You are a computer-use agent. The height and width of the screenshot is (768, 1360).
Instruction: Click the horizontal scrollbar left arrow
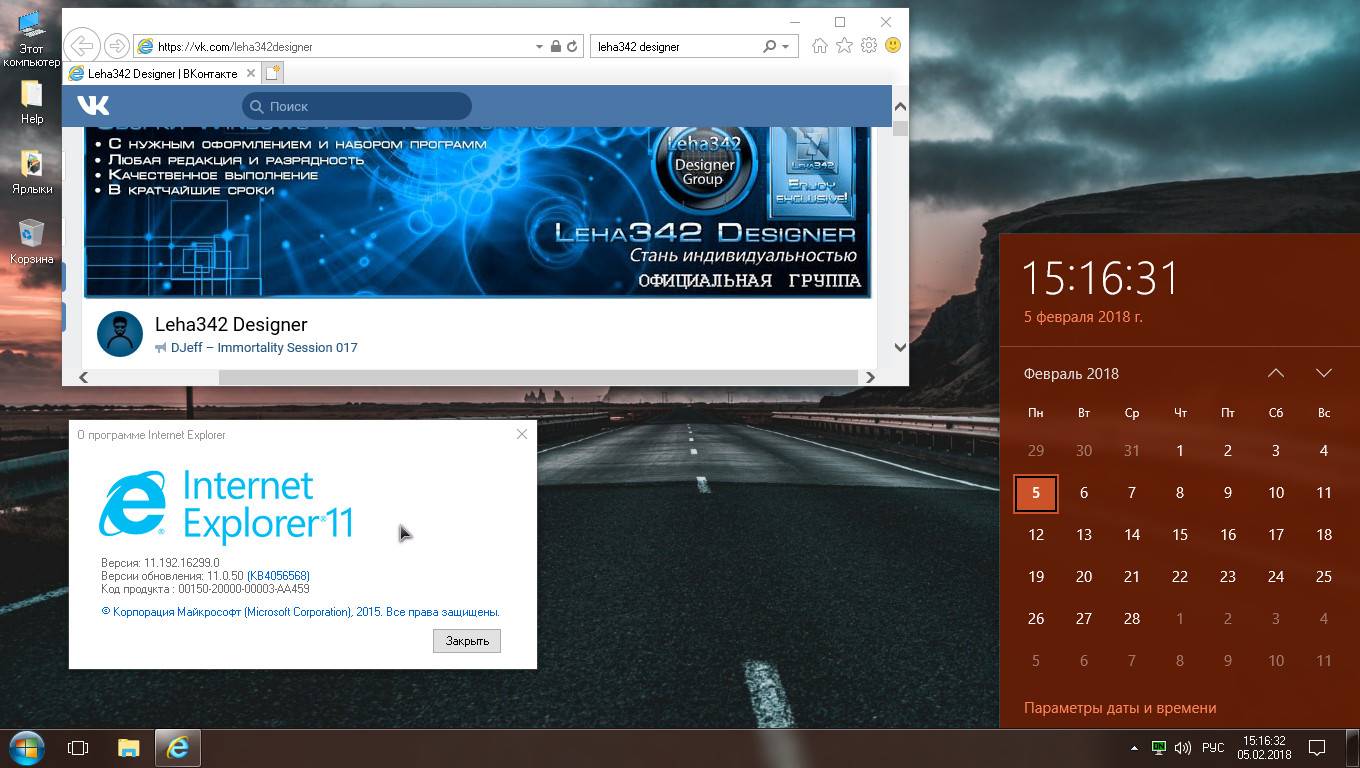click(x=83, y=377)
